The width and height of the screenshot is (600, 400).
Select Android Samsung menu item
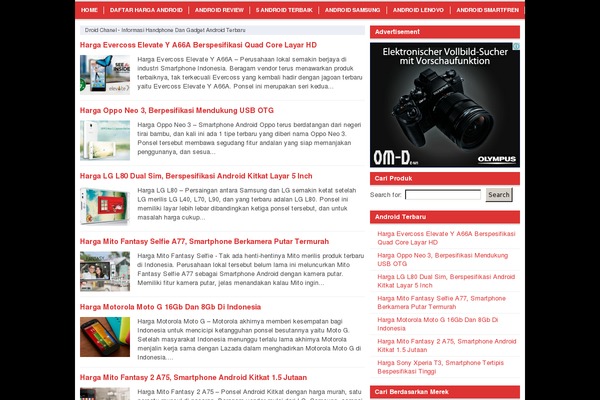point(352,10)
